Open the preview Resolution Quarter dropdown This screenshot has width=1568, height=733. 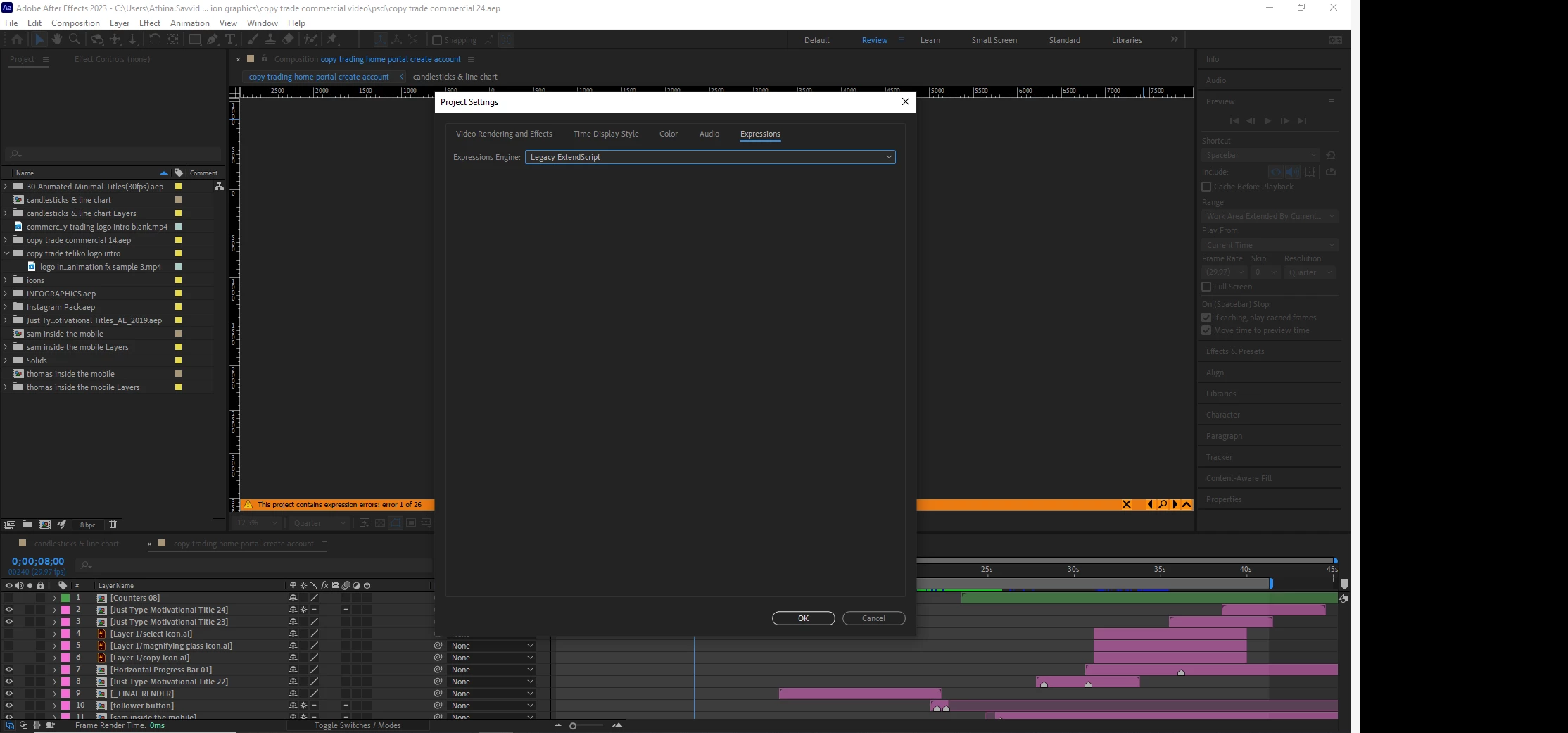(1309, 272)
